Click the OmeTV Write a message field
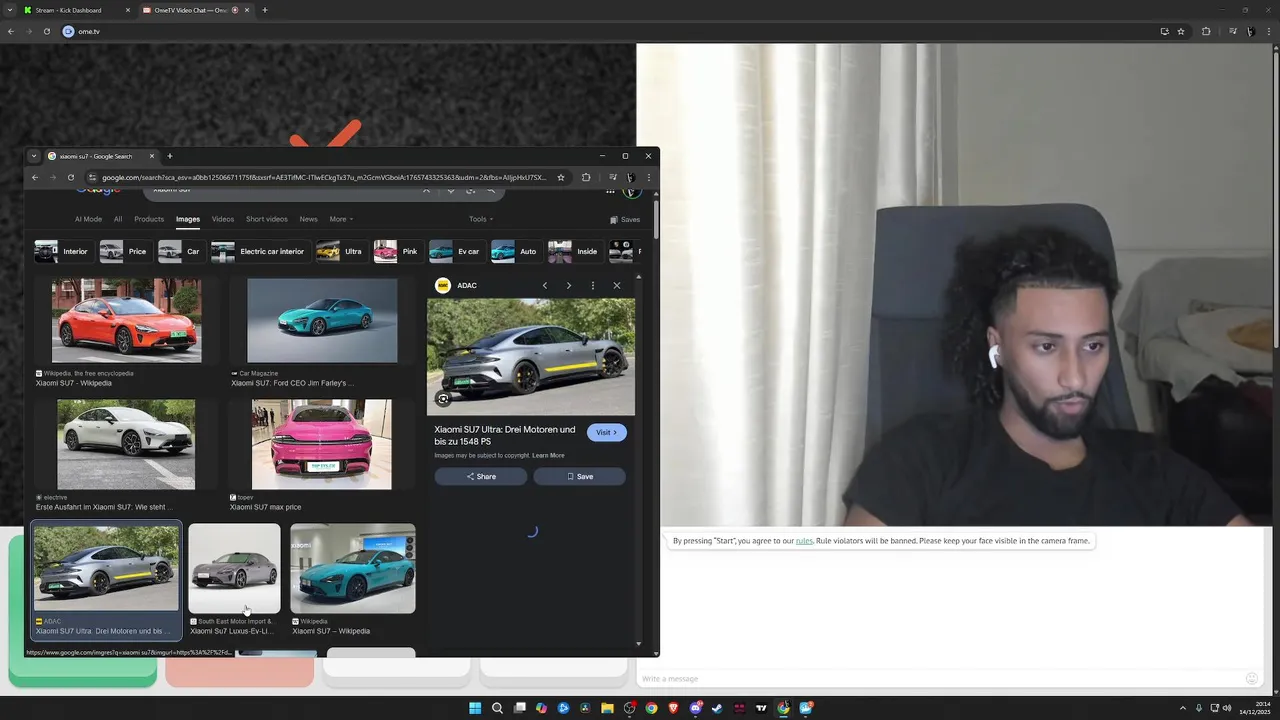This screenshot has height=720, width=1280. [940, 679]
